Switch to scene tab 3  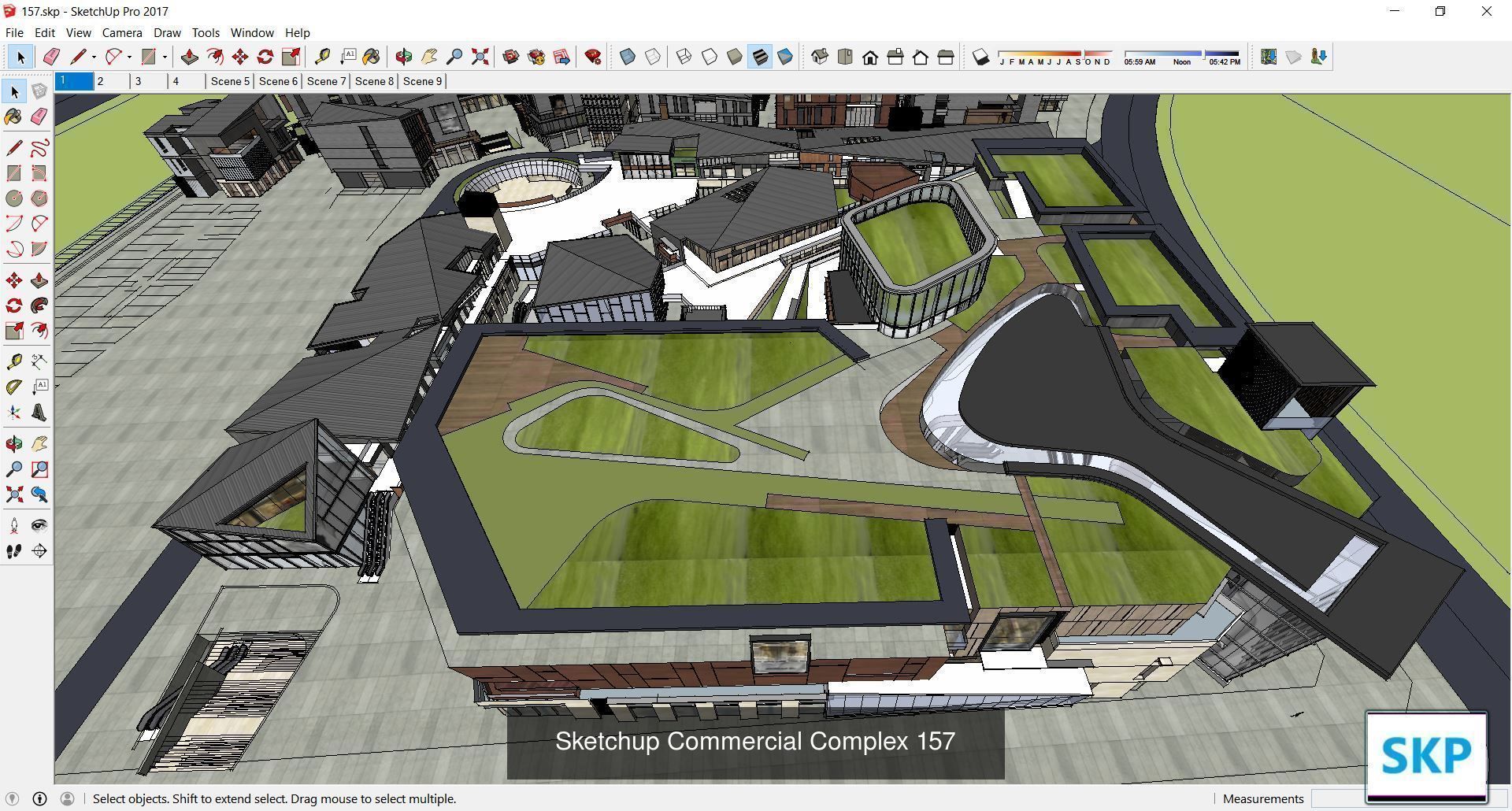coord(150,81)
